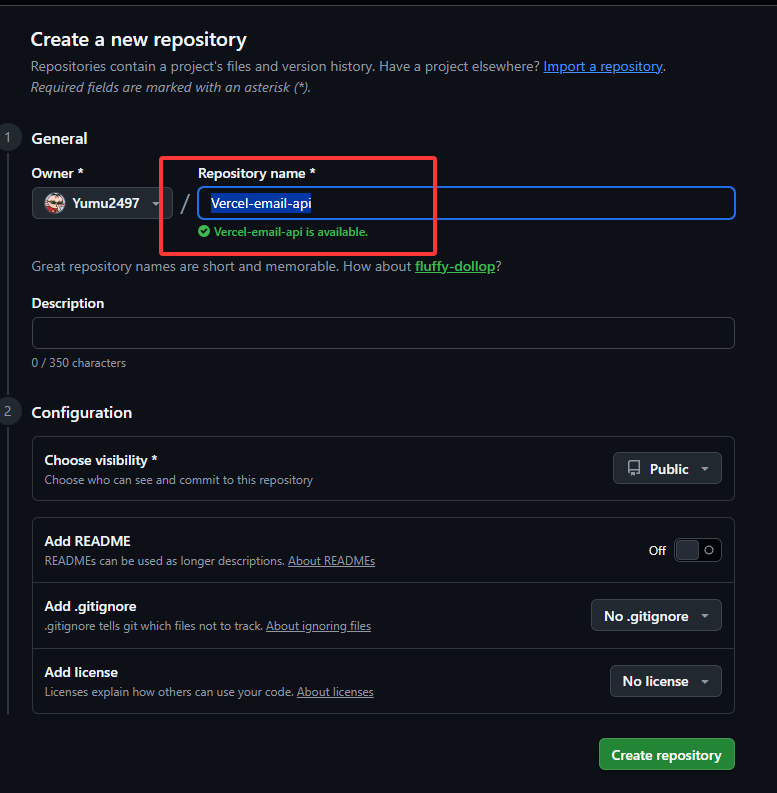Focus the empty Description text field

383,333
